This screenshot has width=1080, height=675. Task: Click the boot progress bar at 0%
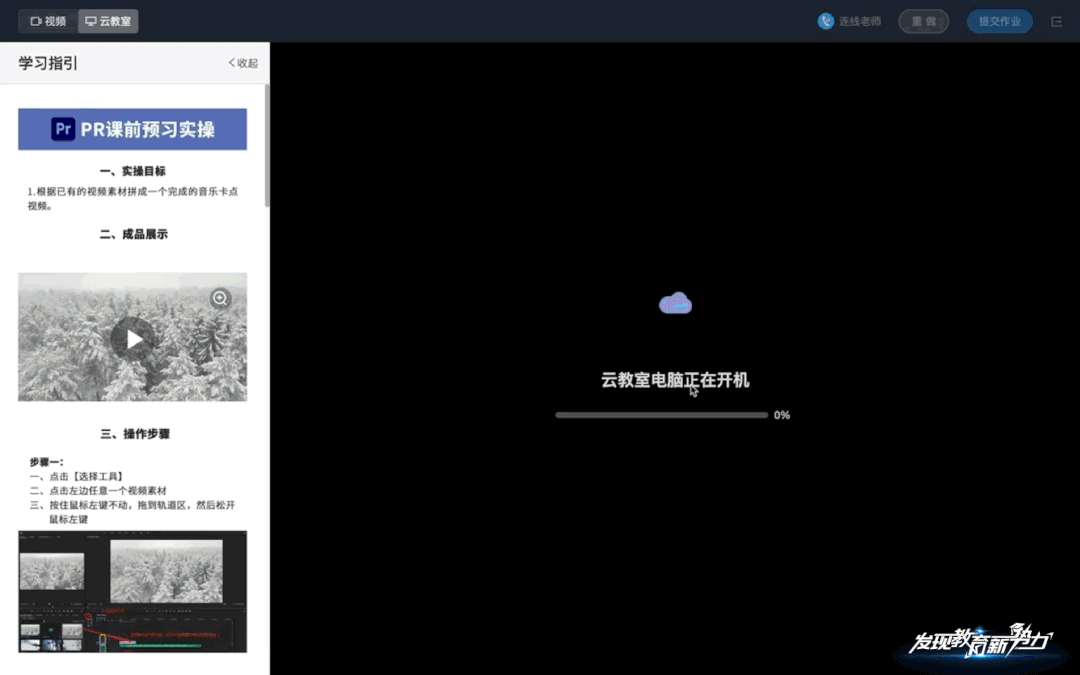pos(660,414)
